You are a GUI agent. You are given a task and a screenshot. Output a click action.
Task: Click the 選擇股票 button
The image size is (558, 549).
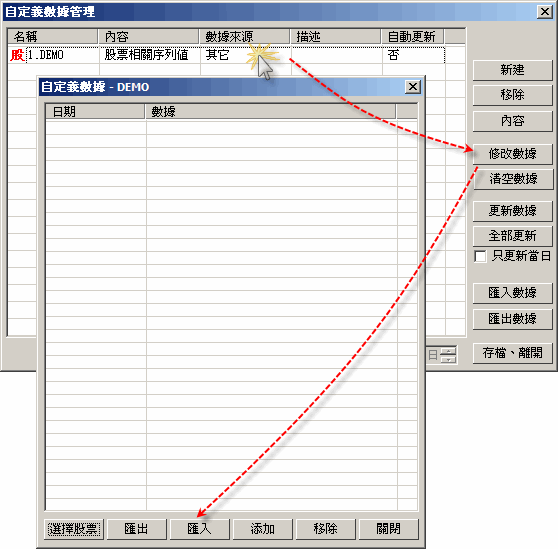pyautogui.click(x=74, y=529)
